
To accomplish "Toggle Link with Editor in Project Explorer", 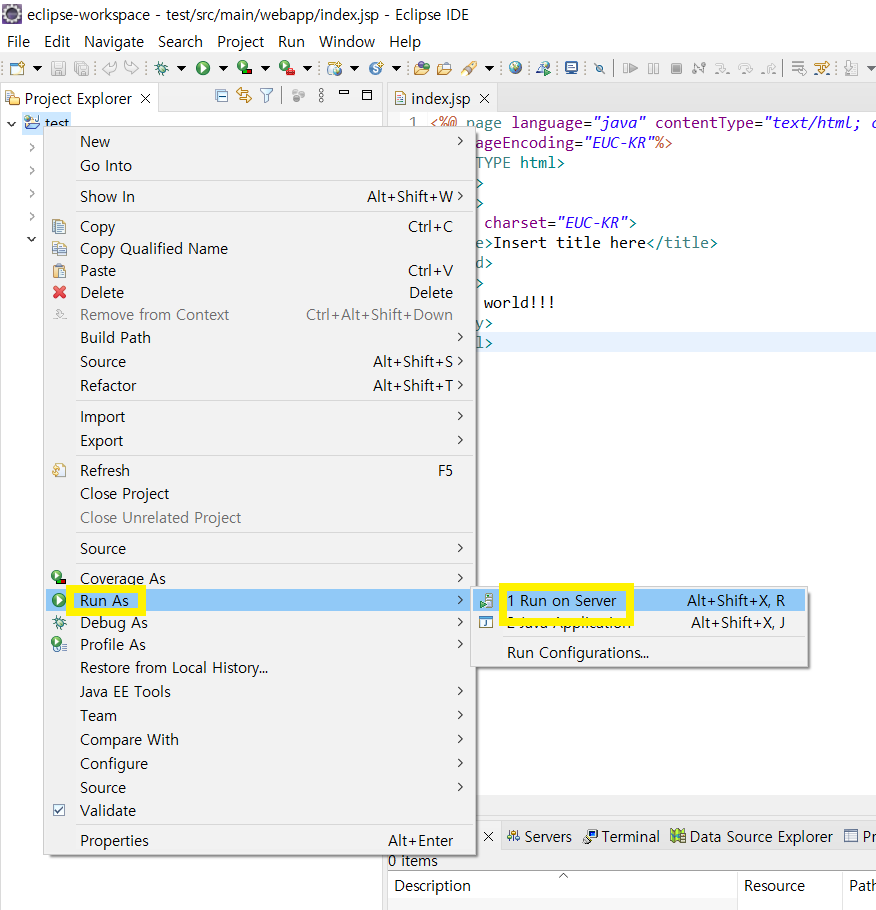I will pos(244,96).
